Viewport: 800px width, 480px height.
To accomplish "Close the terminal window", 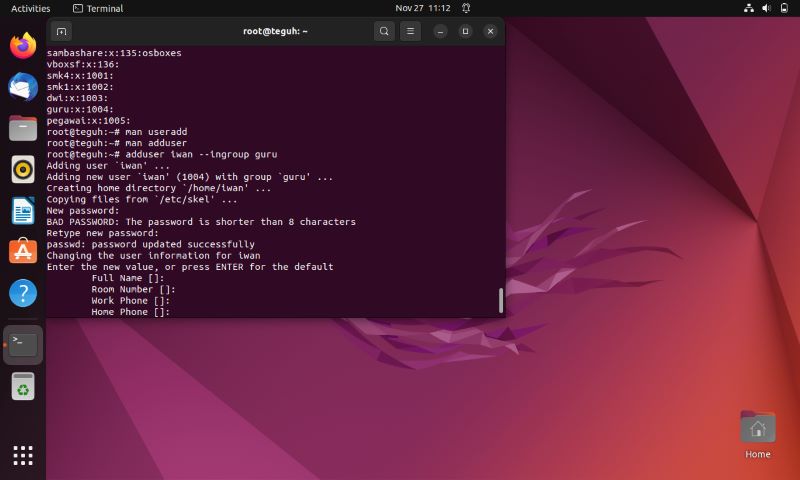I will click(x=490, y=32).
